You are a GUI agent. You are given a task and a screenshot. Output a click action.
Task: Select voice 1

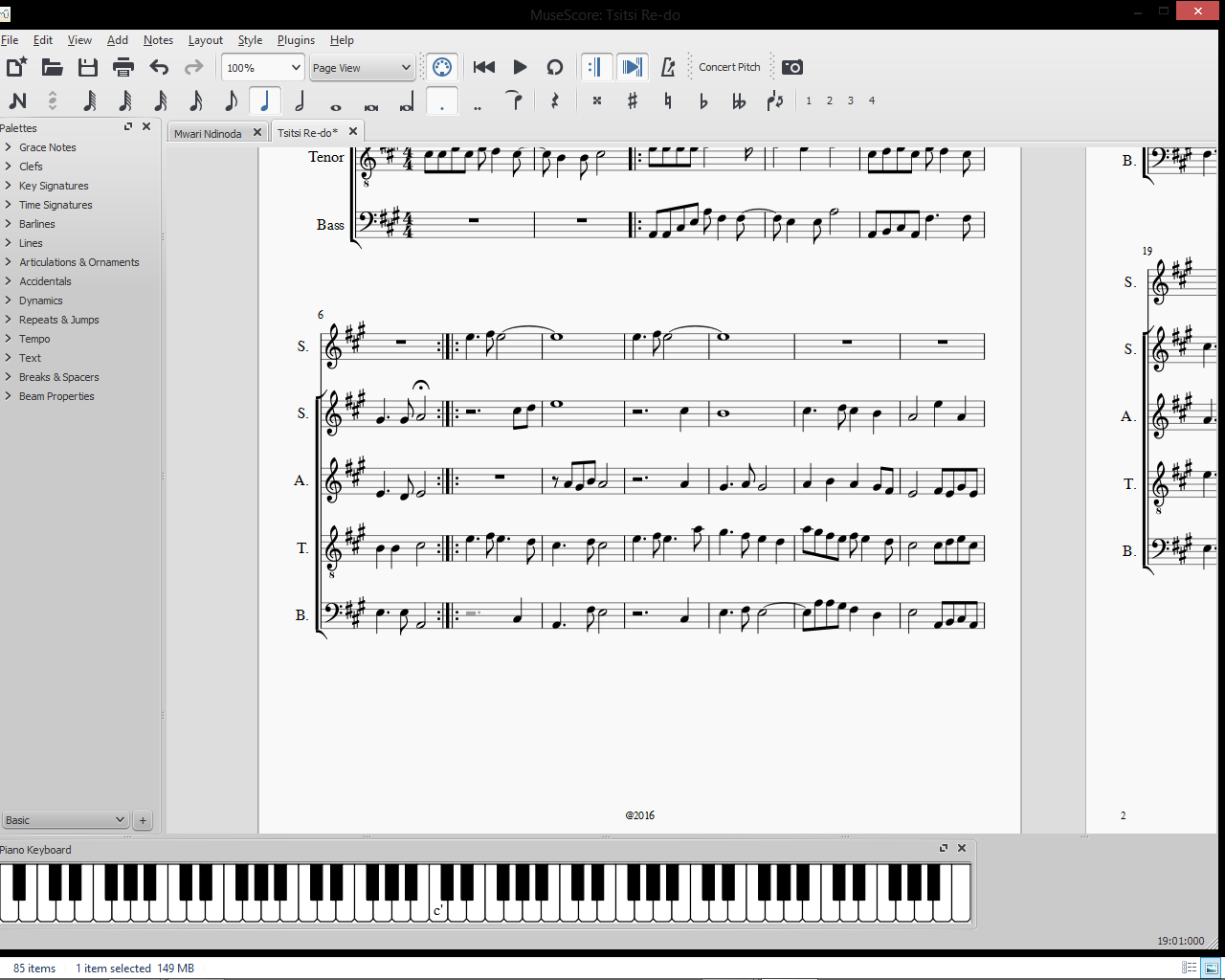pos(809,100)
